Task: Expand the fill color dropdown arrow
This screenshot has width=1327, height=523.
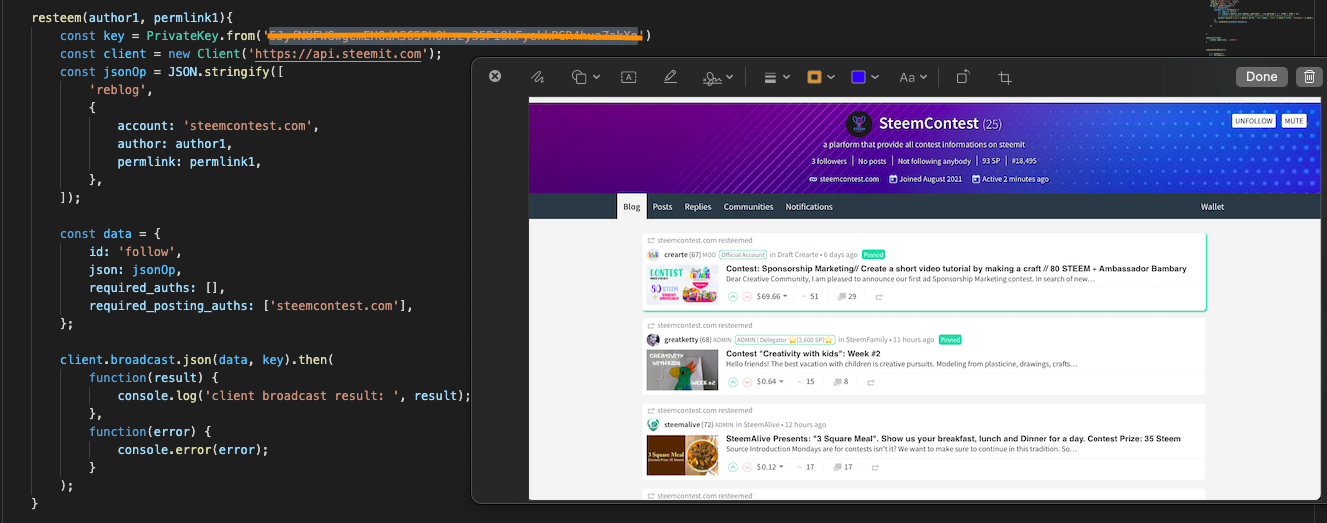Action: click(x=875, y=77)
